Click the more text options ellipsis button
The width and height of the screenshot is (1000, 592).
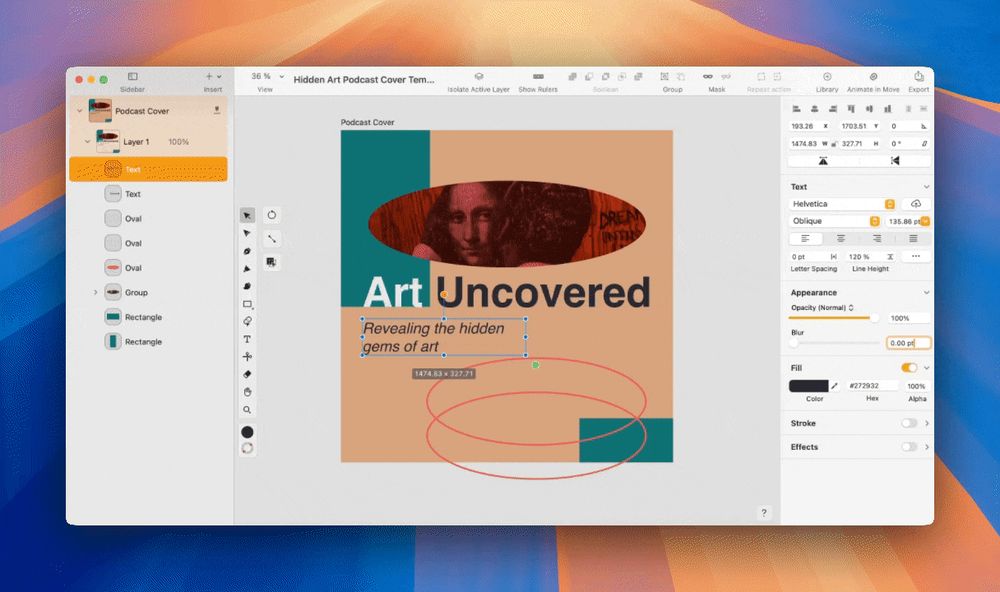[x=916, y=256]
